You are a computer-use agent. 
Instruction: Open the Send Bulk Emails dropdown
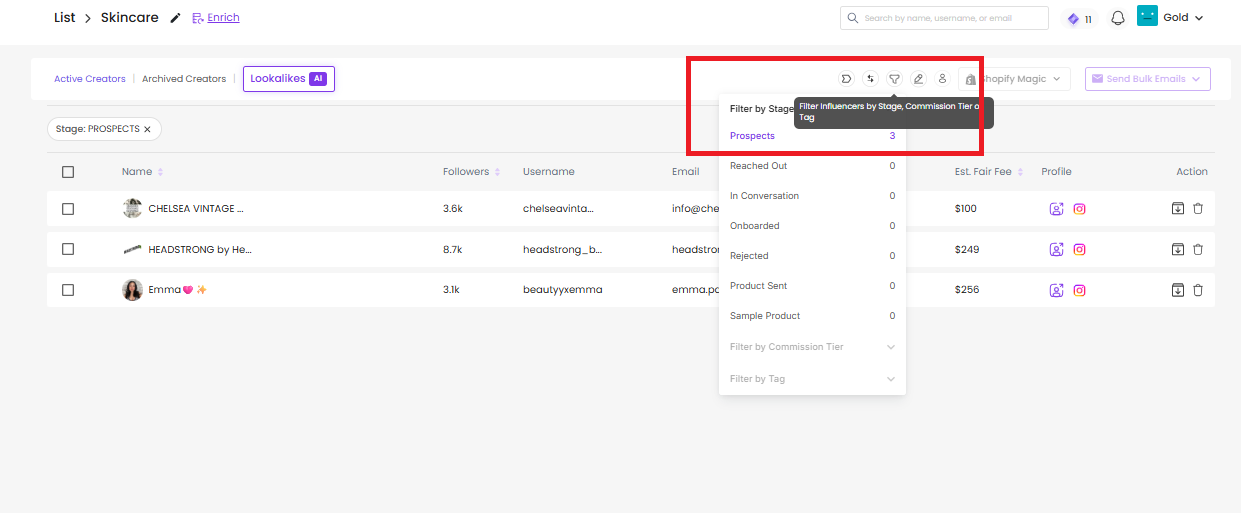(1148, 79)
